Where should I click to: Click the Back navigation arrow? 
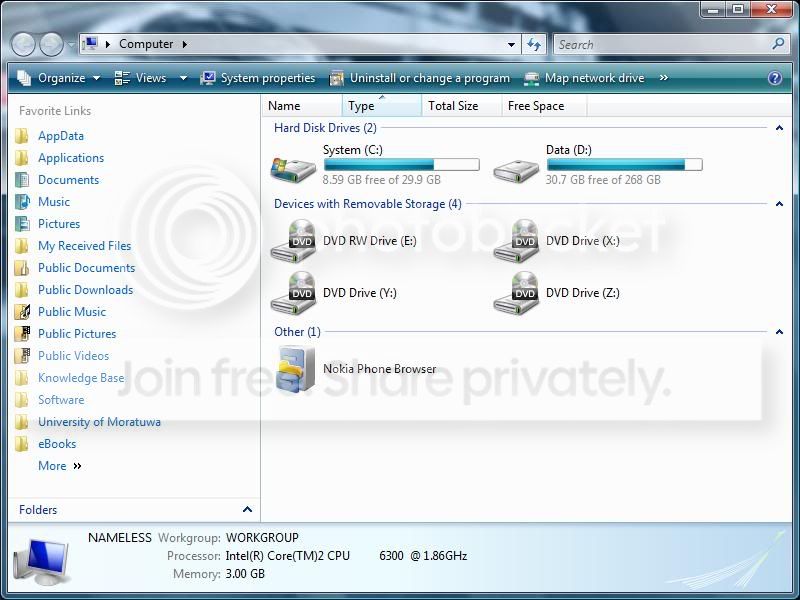[x=23, y=44]
